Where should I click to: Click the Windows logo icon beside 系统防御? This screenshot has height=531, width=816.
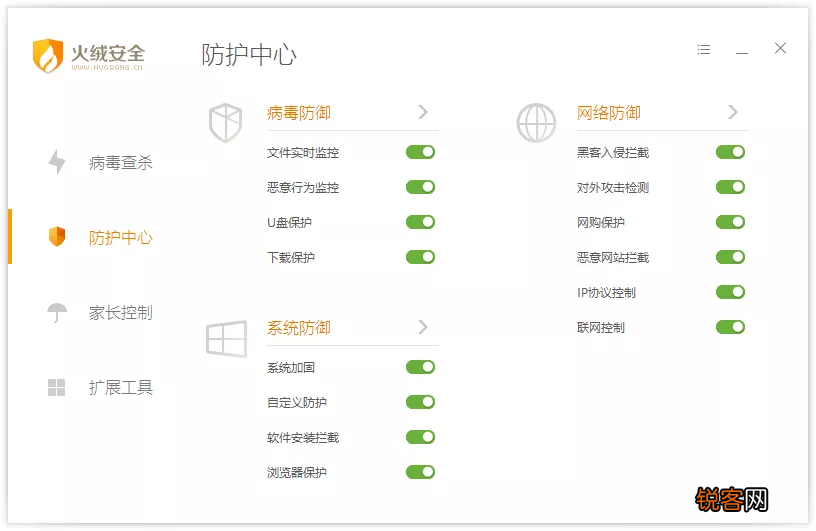[x=226, y=339]
